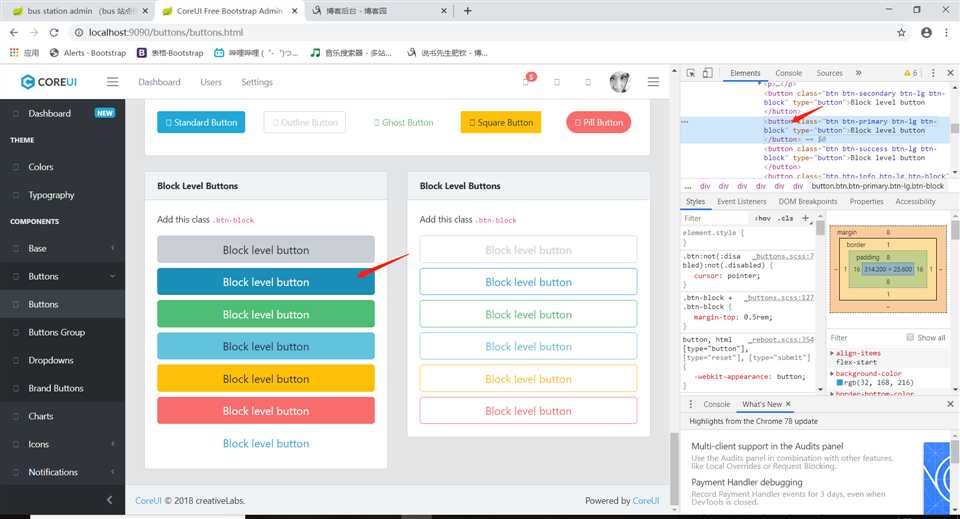Open Charts in the sidebar
The width and height of the screenshot is (960, 519).
[x=62, y=416]
